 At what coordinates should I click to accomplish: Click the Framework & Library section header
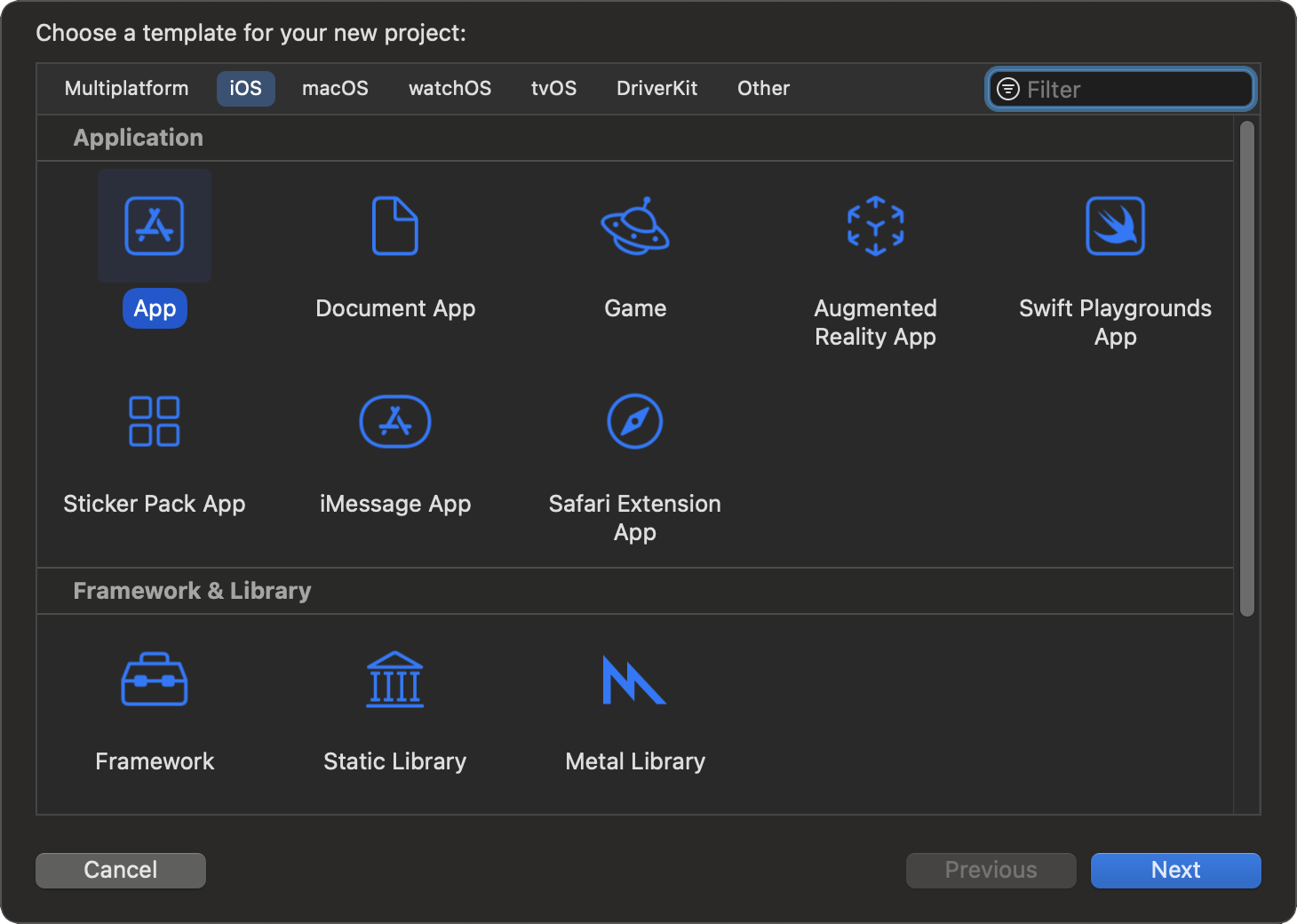(x=192, y=591)
